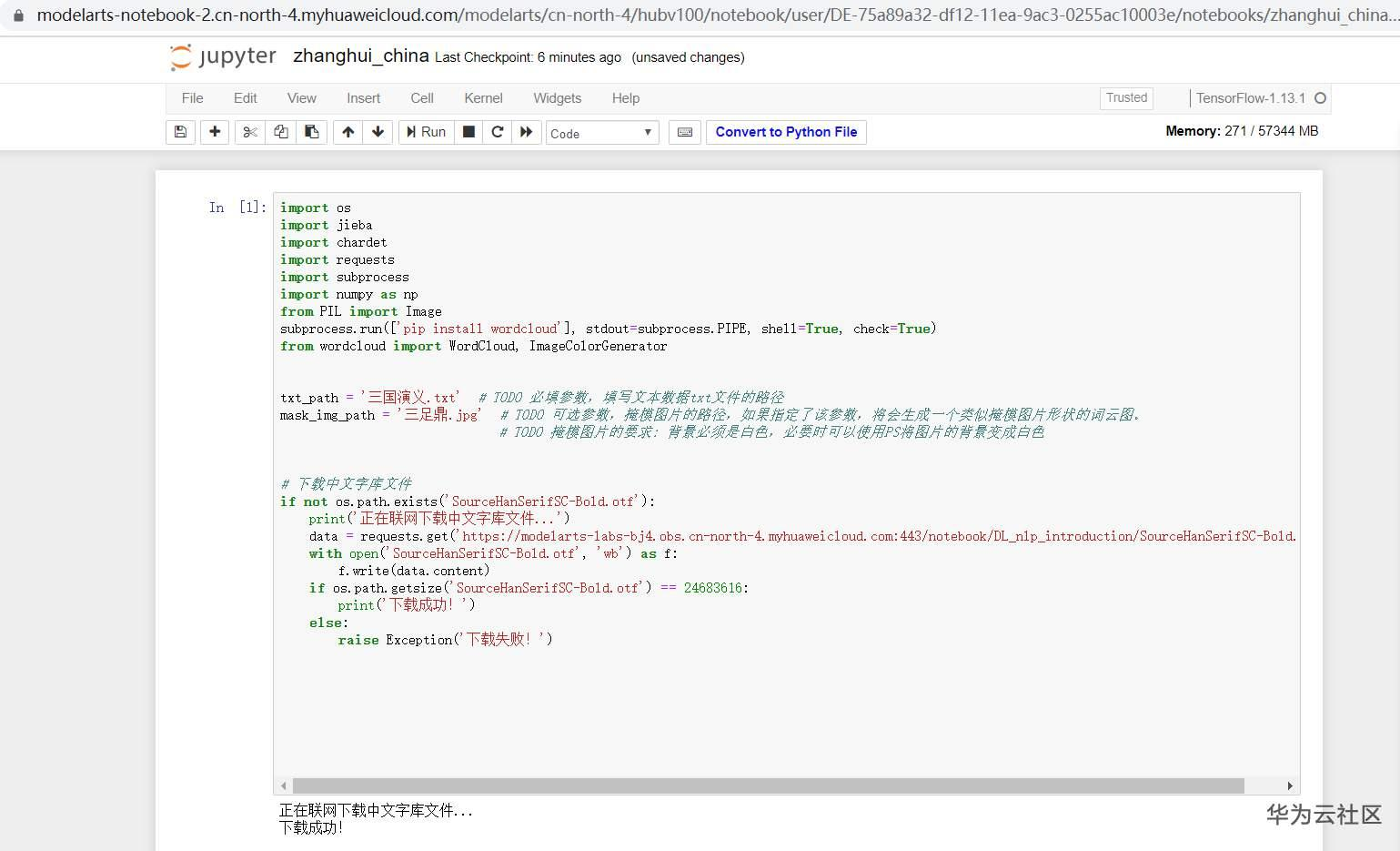Click the 'else:' line in code
Viewport: 1400px width, 851px height.
click(328, 623)
